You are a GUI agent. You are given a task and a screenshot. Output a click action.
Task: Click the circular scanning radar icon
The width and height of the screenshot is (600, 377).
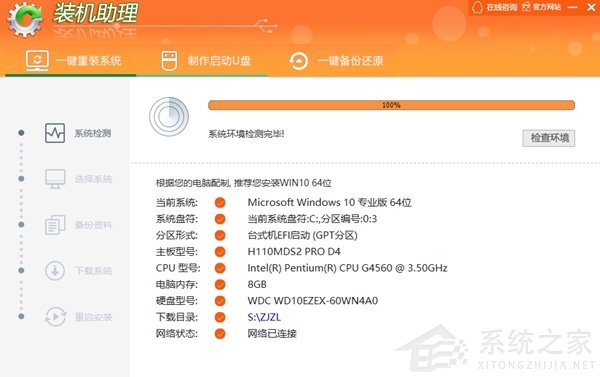[169, 116]
